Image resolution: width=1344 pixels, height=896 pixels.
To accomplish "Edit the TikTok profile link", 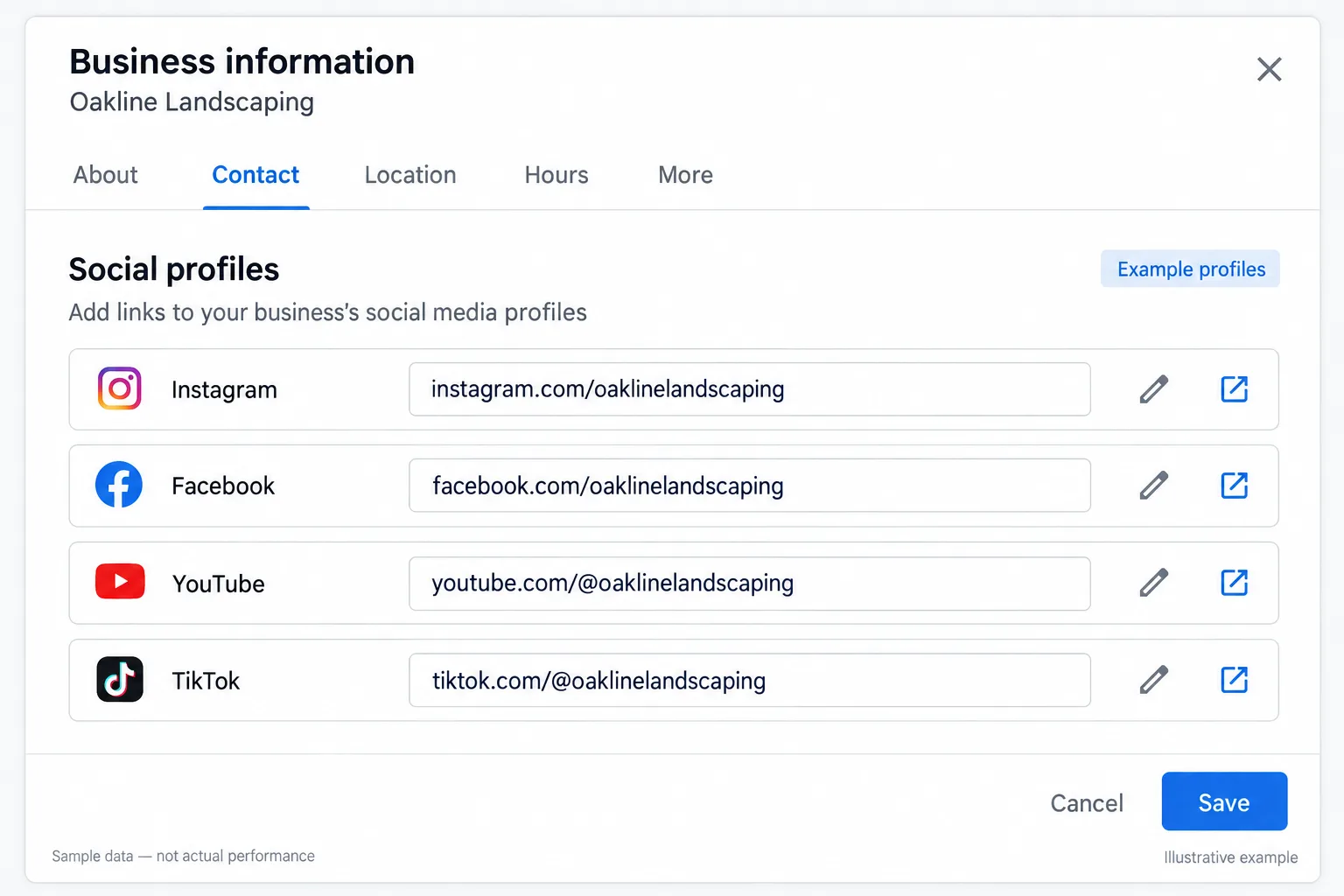I will coord(1154,679).
